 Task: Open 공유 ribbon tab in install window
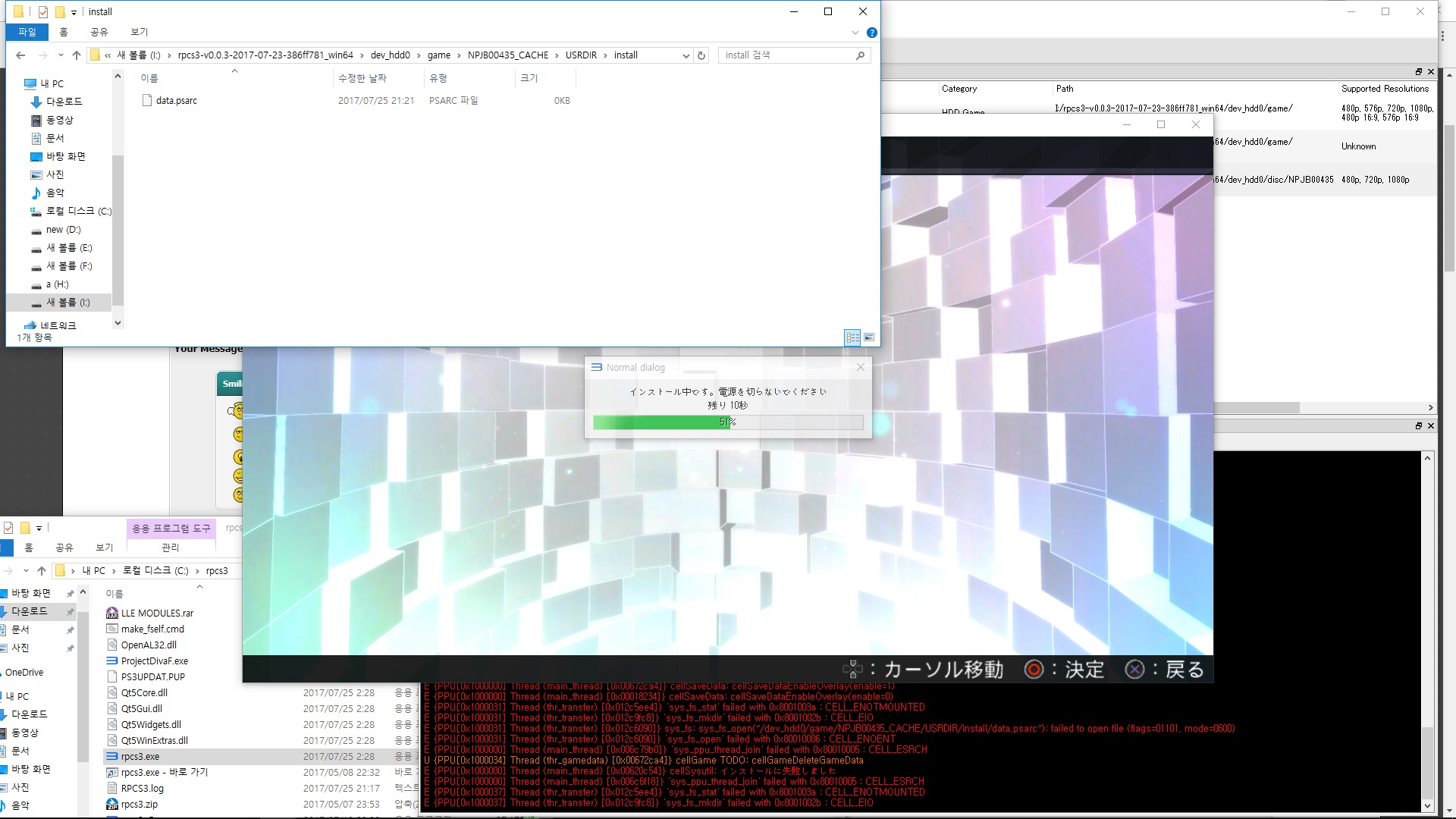(x=99, y=32)
